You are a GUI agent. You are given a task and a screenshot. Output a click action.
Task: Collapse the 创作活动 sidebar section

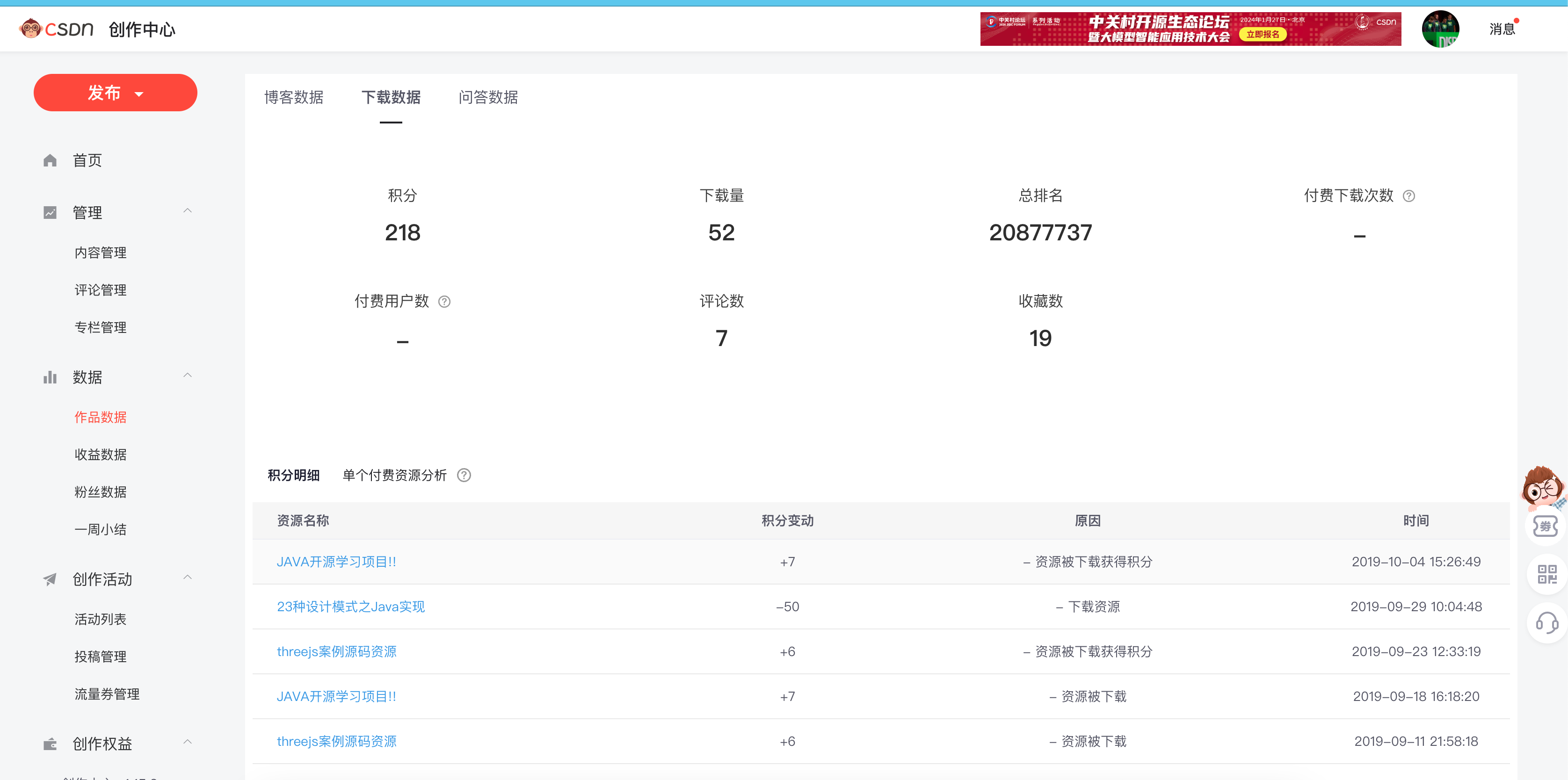[x=188, y=578]
